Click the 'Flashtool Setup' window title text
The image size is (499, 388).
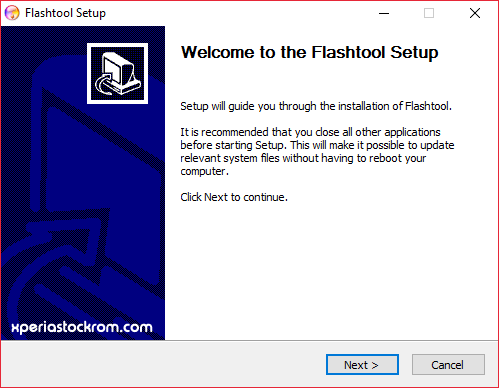pos(65,13)
